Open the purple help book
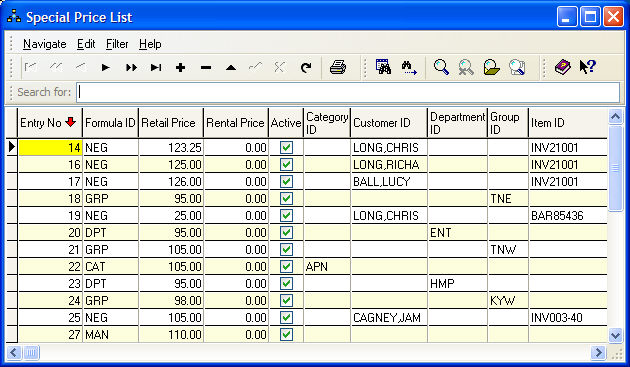Viewport: 630px width, 367px height. tap(562, 67)
